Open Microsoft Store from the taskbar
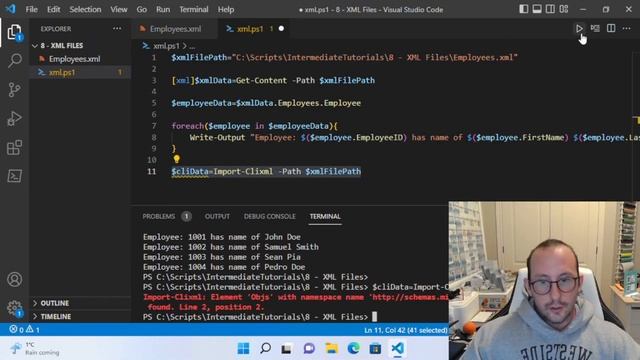640x360 pixels. coord(375,348)
